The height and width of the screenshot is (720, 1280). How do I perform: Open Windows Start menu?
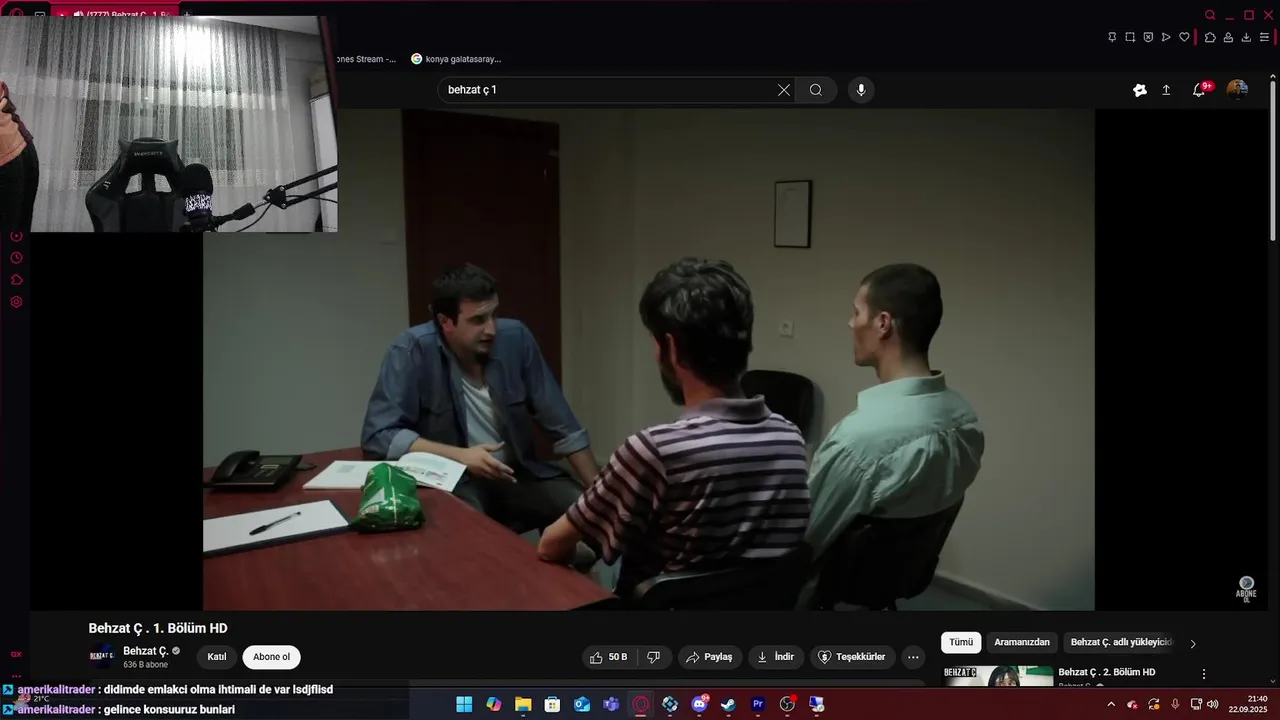coord(465,704)
